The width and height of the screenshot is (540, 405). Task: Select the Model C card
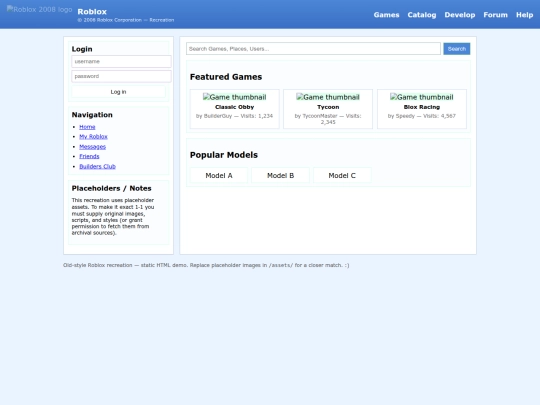[342, 175]
